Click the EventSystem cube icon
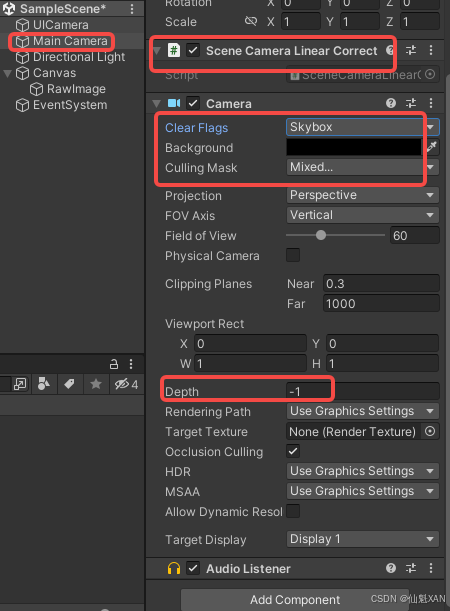Viewport: 450px width, 611px height. pyautogui.click(x=22, y=105)
